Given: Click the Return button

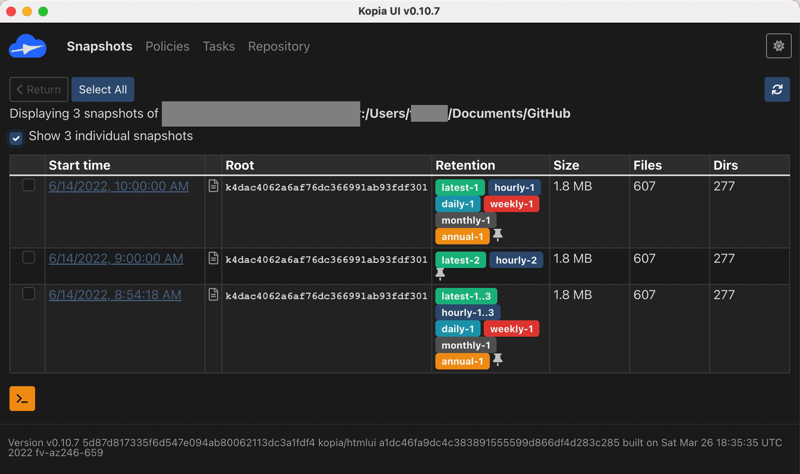Looking at the screenshot, I should point(39,89).
